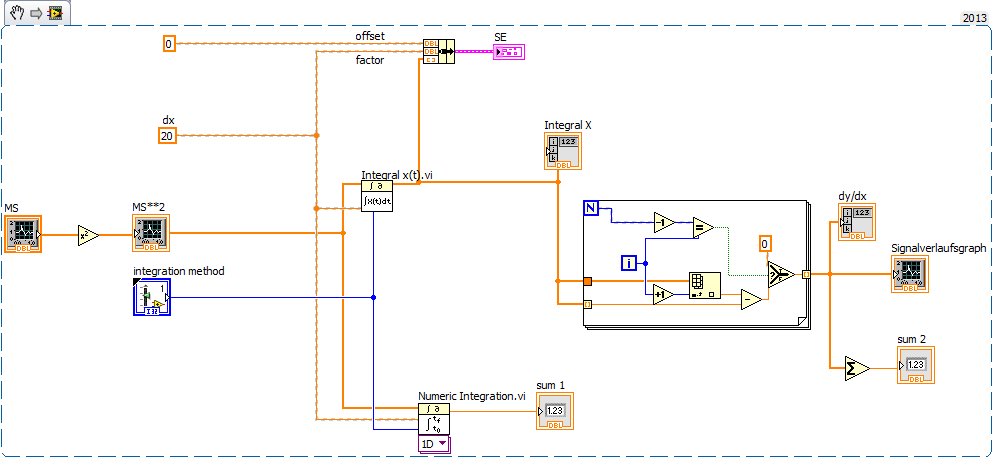The height and width of the screenshot is (458, 993).
Task: Click the Bundle node with offset and factor
Action: 438,51
